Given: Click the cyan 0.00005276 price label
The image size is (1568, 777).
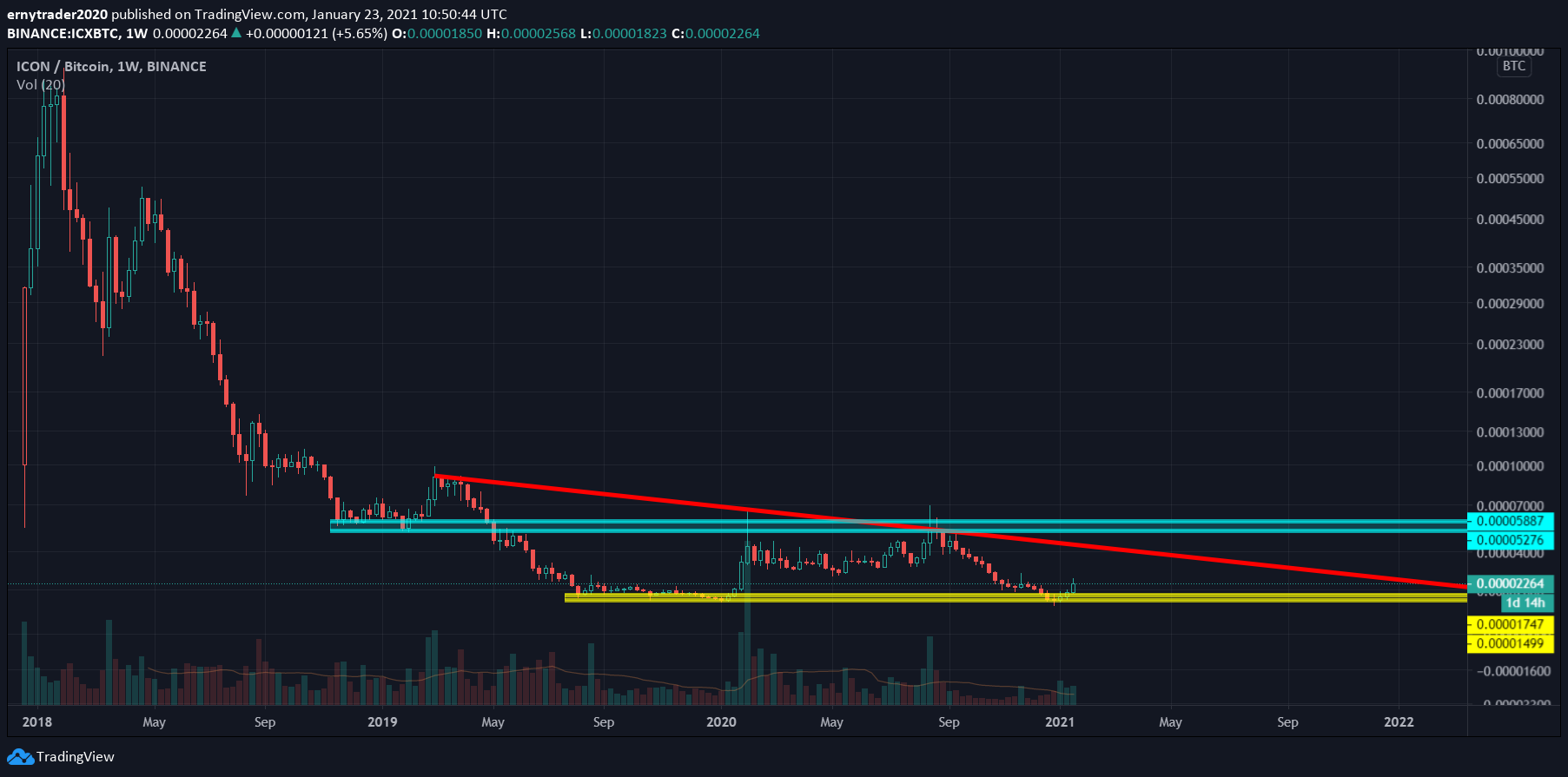Looking at the screenshot, I should (1511, 540).
